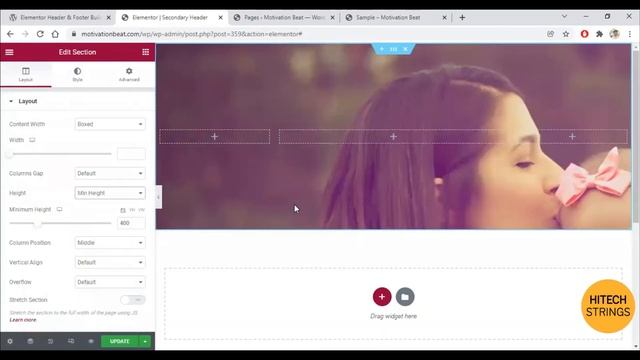
Task: Click the Width value input field
Action: click(131, 154)
